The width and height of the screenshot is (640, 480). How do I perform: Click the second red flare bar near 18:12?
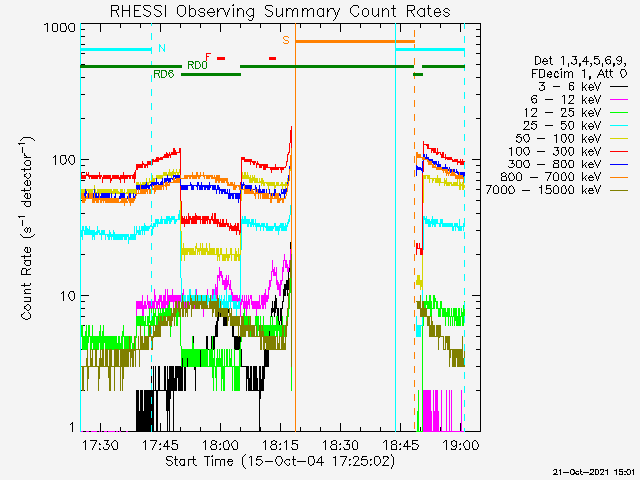coord(272,58)
